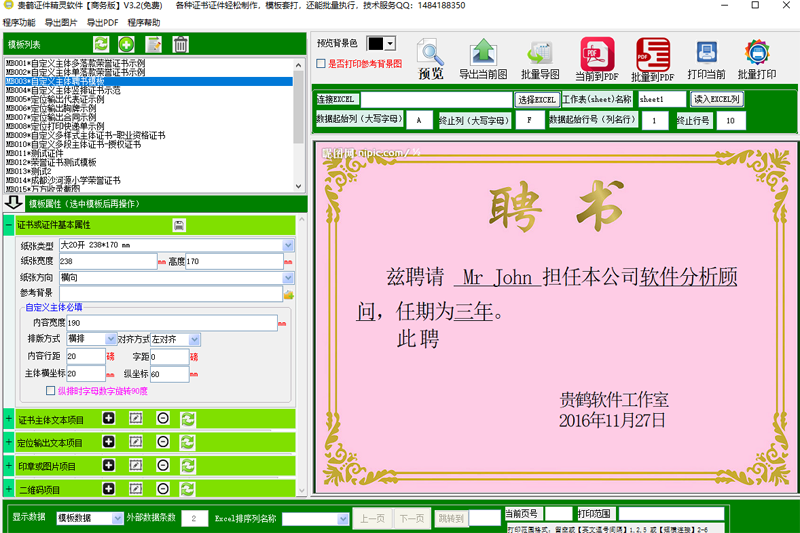
Task: Click the 打印当前 printer icon
Action: click(706, 52)
